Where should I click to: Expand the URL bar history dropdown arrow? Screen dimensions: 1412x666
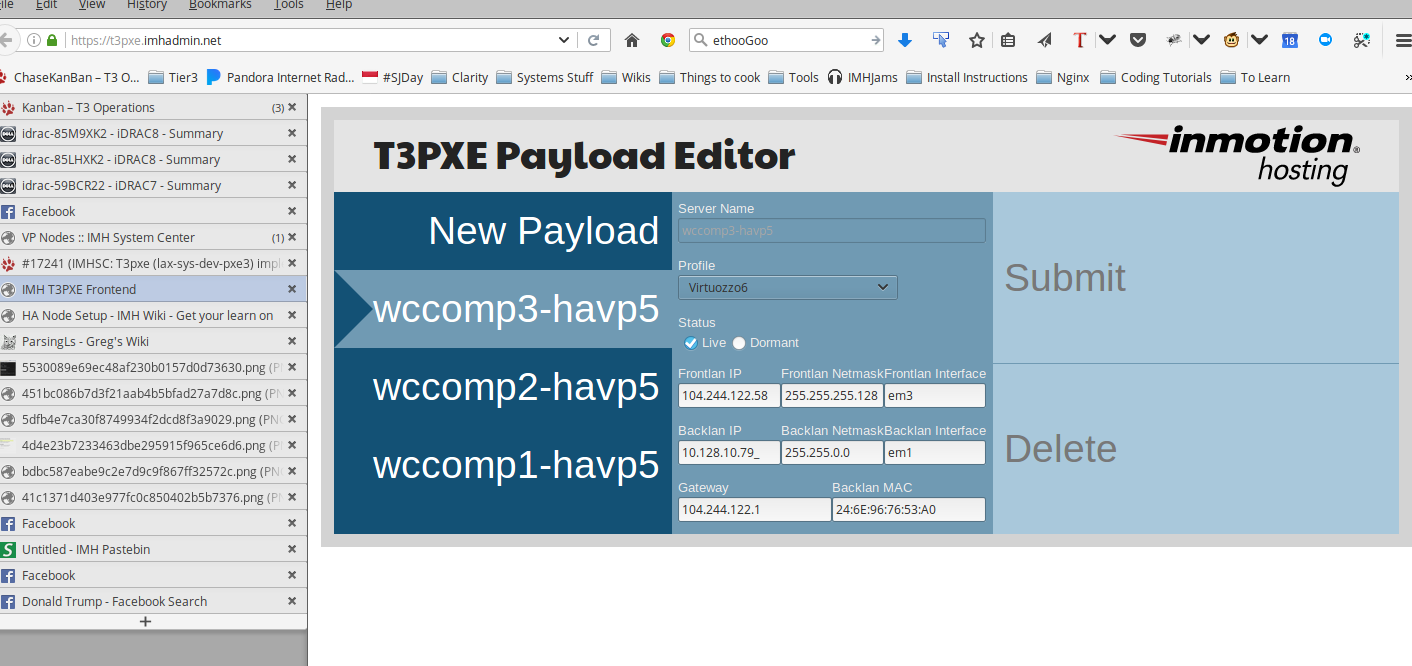(x=563, y=41)
